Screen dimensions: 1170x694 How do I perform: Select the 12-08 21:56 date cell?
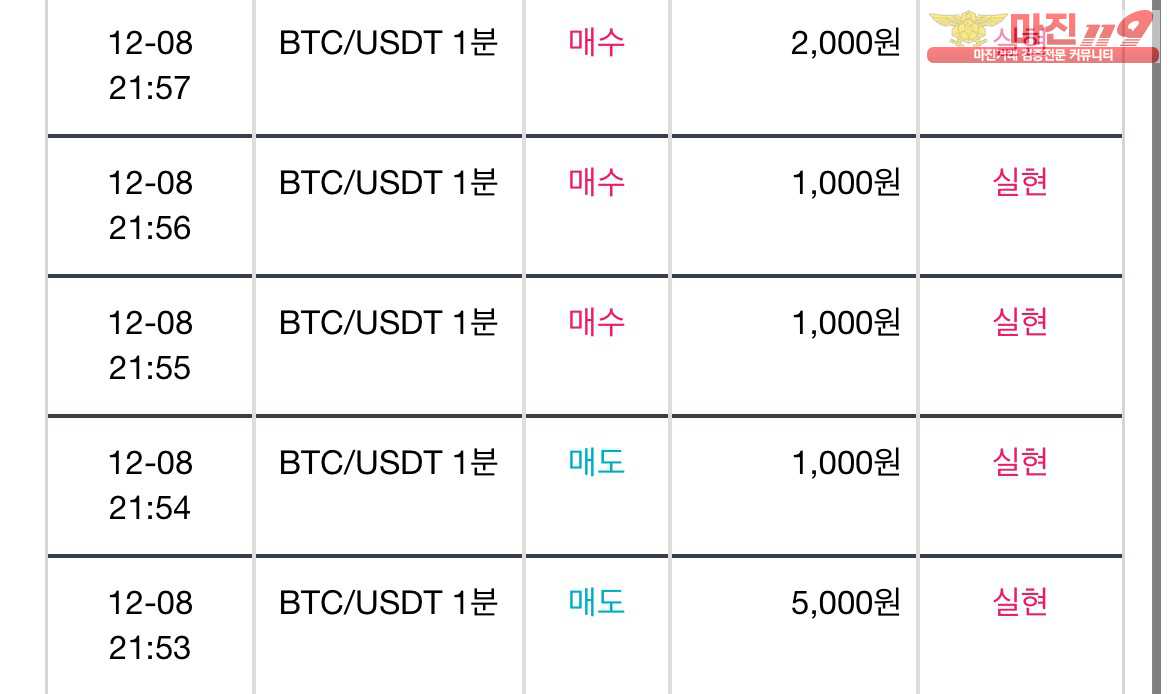(x=150, y=205)
